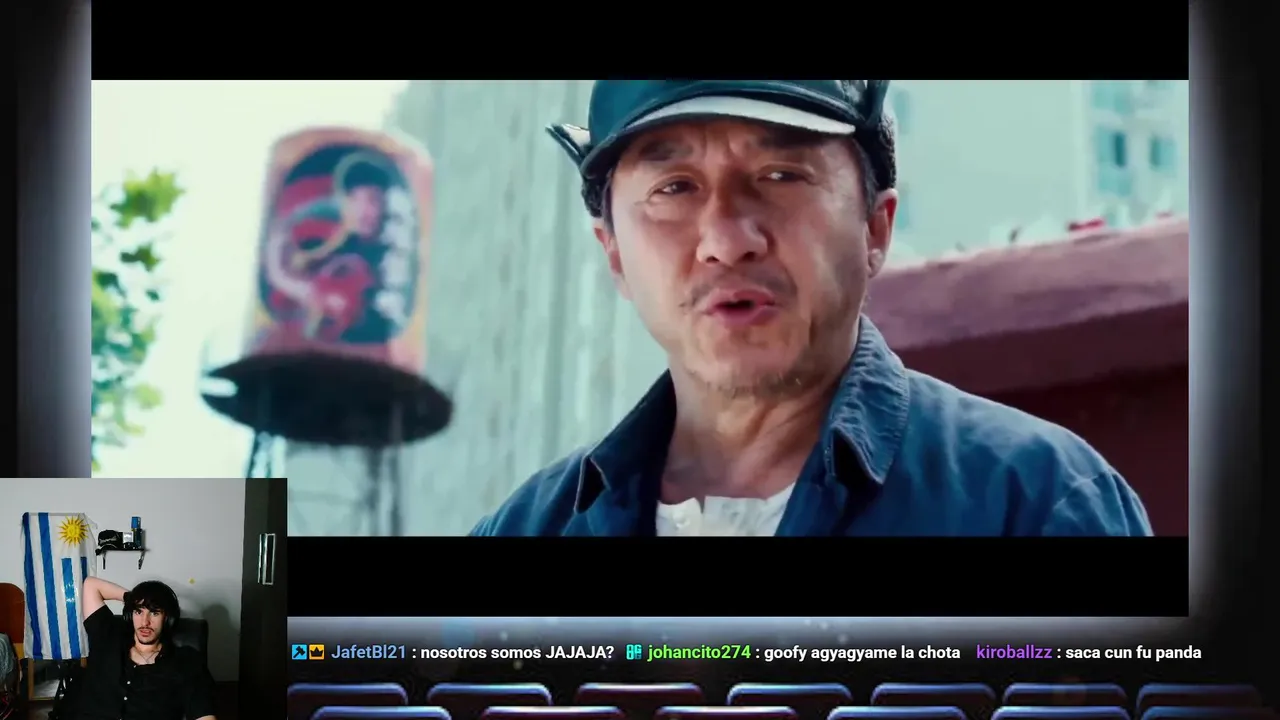Click the blue arrow badge beside JafetBl21
This screenshot has width=1280, height=720.
(x=299, y=652)
